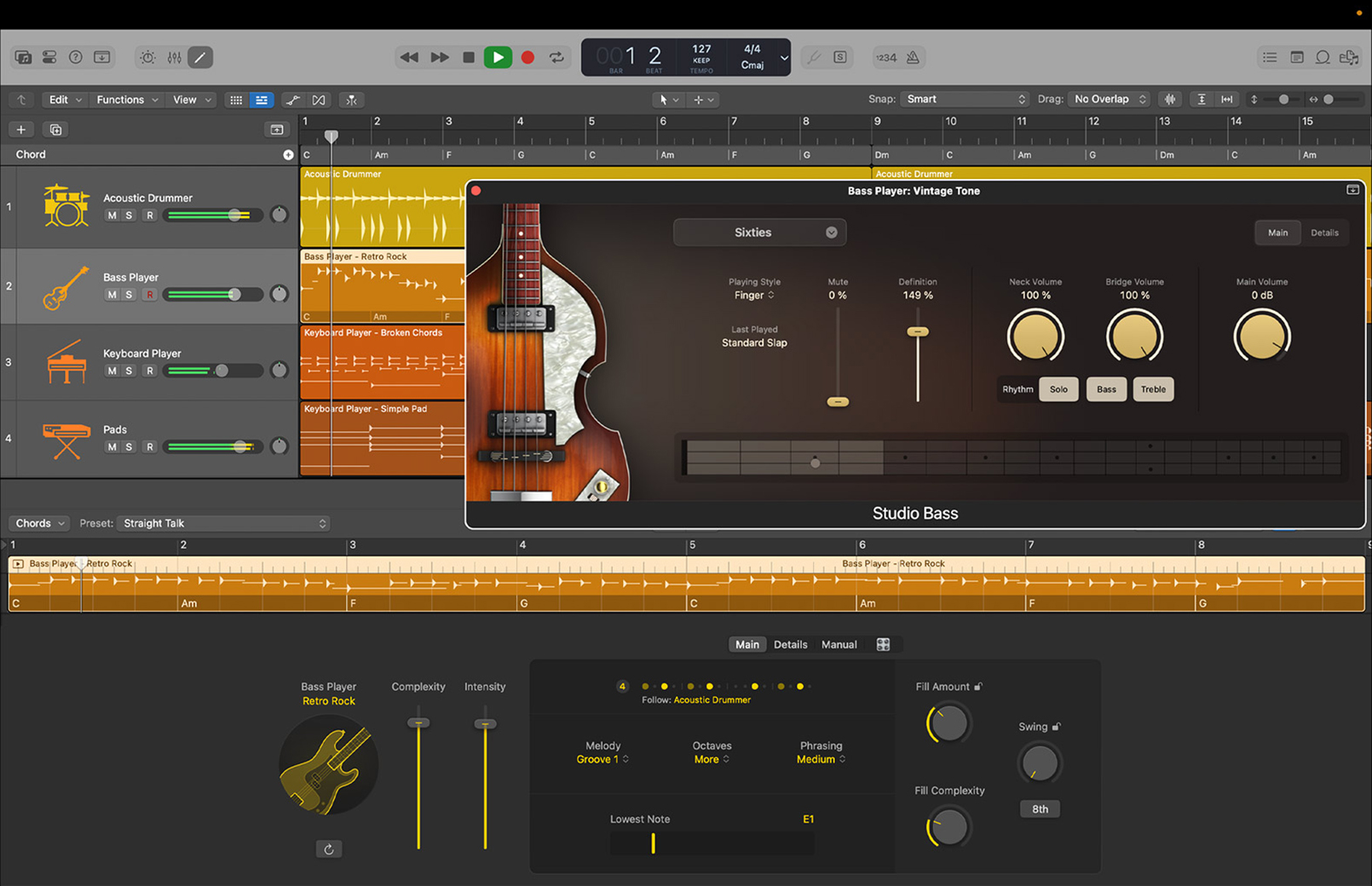Click the Acoustic Drummer track drum icon
Image resolution: width=1372 pixels, height=886 pixels.
coord(66,206)
